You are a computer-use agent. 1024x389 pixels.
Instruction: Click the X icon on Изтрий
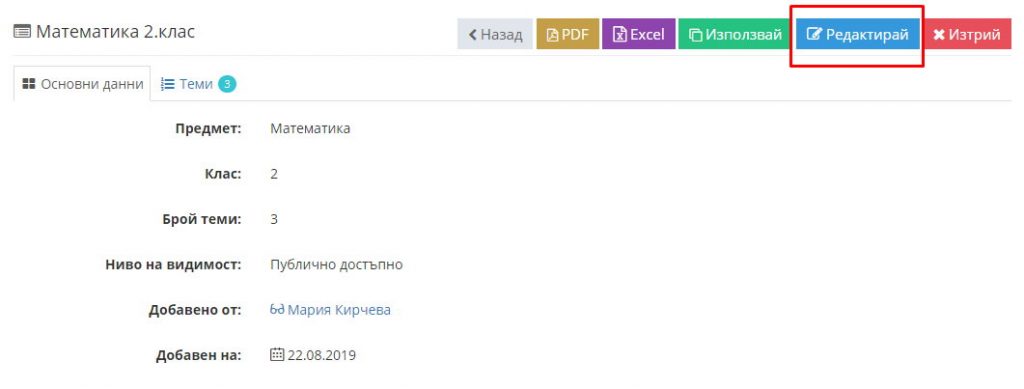pos(939,35)
